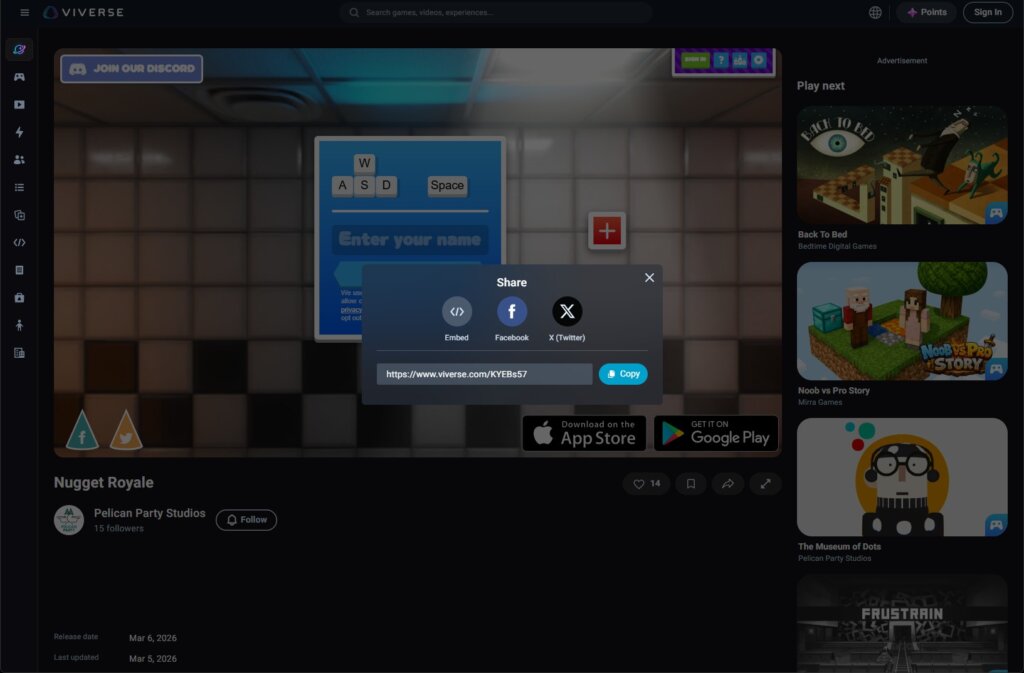Select the planet discover sidebar icon

point(20,50)
